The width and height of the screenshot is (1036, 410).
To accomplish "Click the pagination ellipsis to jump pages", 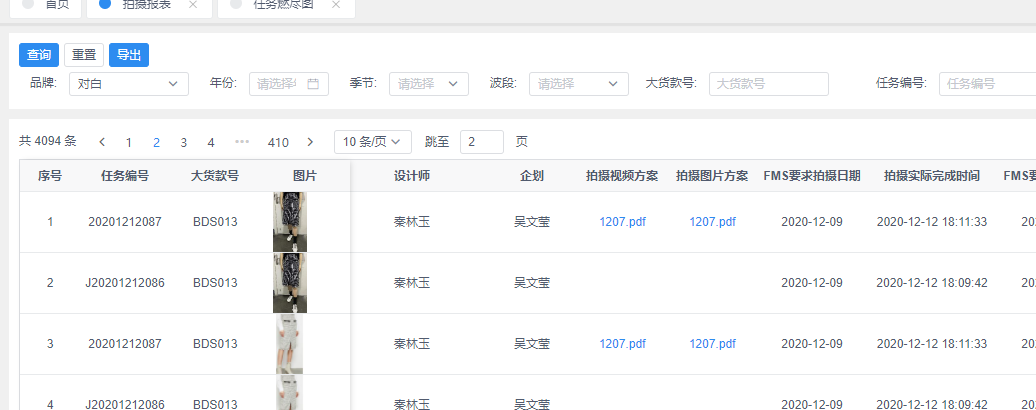I will click(x=242, y=142).
